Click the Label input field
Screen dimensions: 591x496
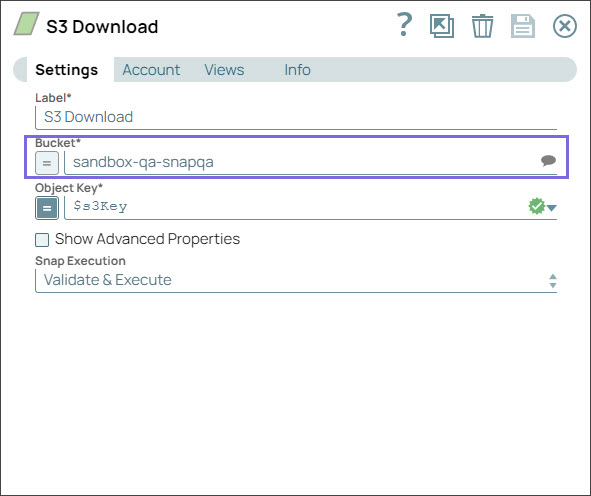click(x=296, y=117)
